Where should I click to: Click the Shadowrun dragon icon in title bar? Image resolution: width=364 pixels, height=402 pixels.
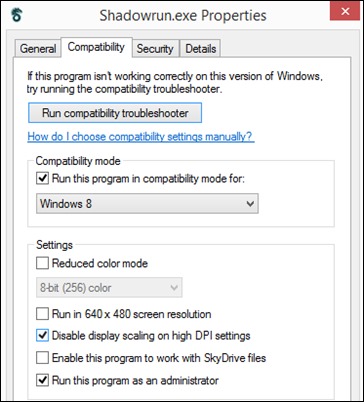[16, 15]
